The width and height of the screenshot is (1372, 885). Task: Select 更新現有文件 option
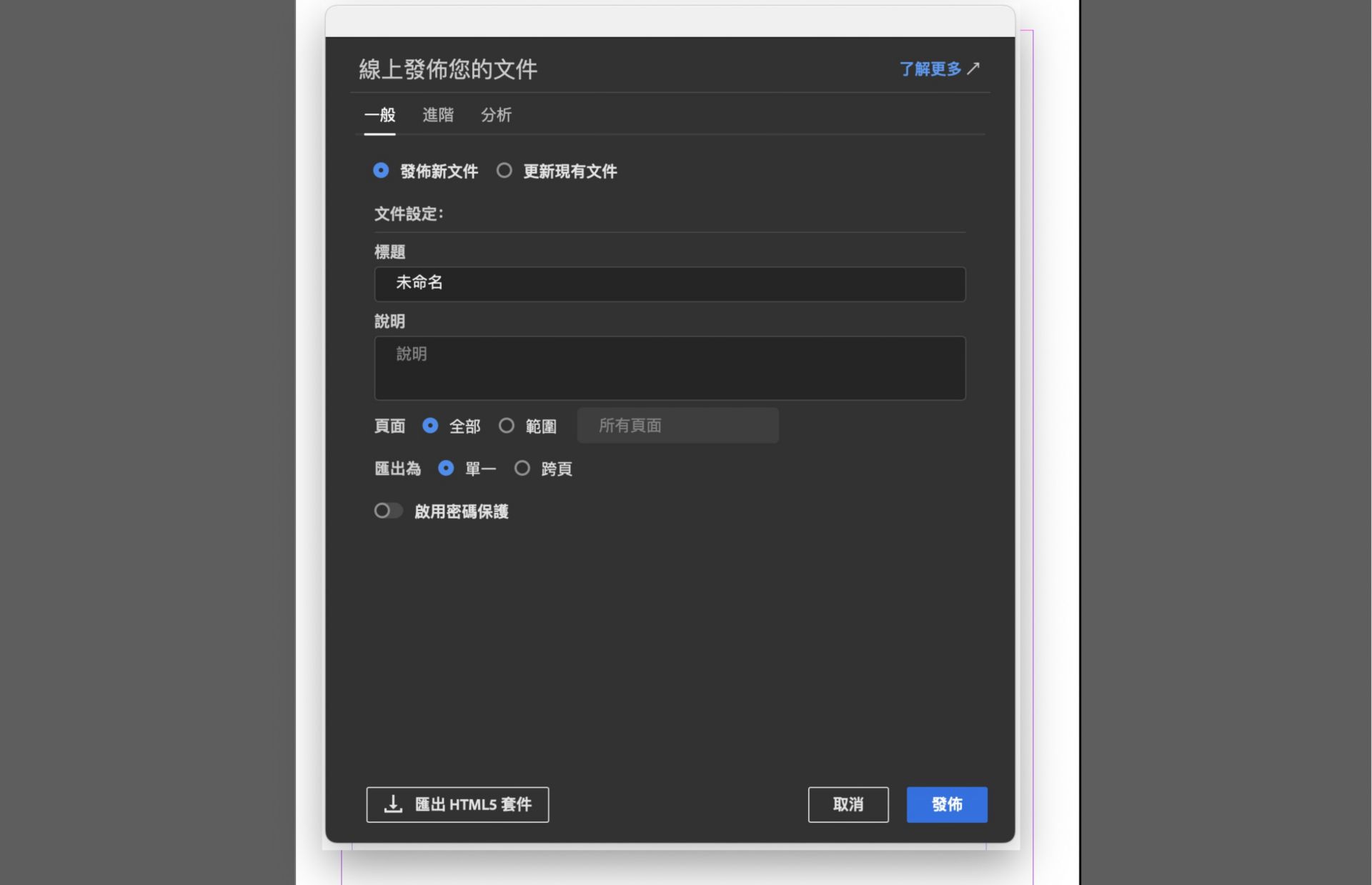coord(505,171)
